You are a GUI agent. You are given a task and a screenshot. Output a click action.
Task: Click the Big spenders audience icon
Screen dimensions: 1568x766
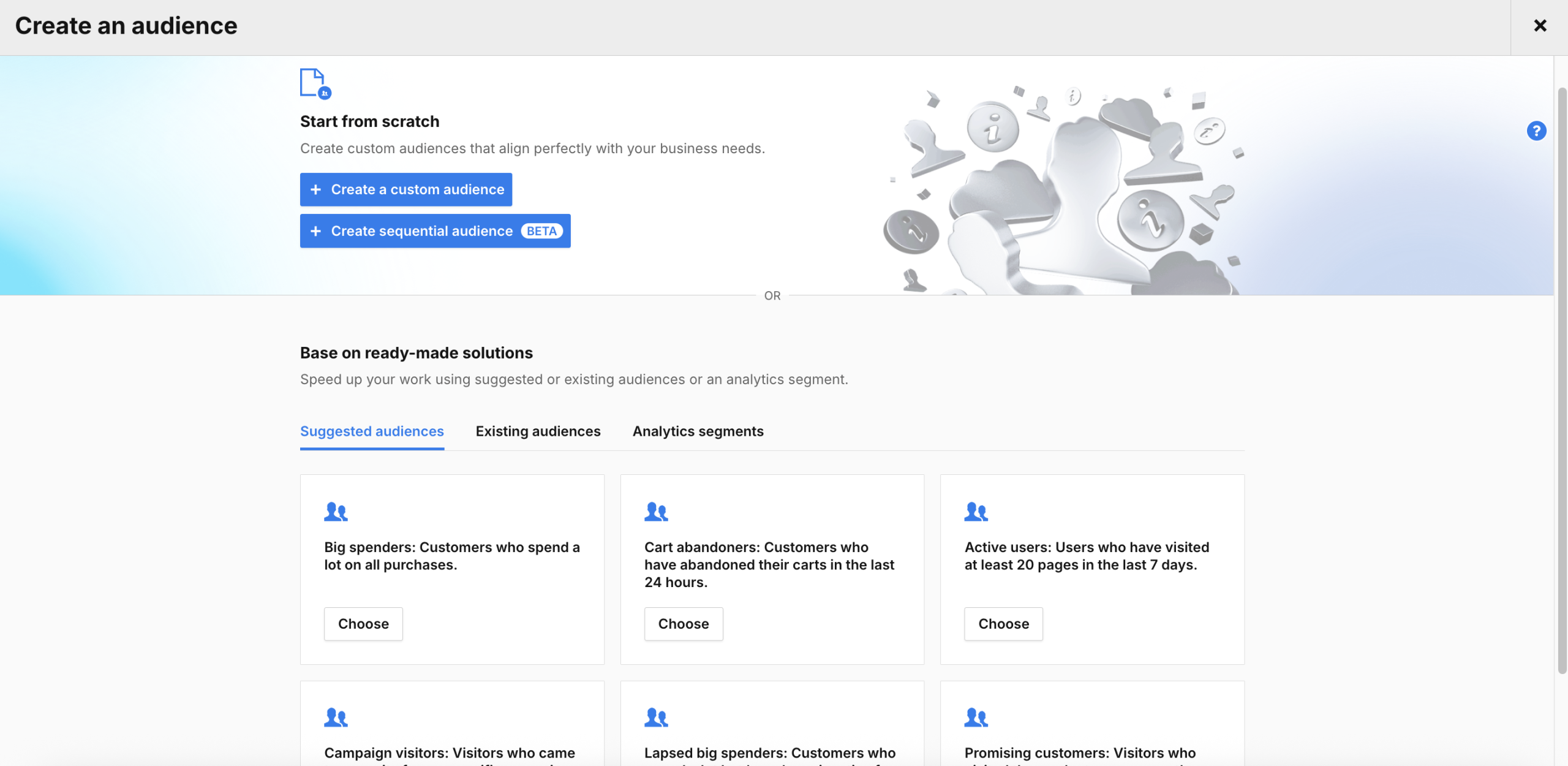pyautogui.click(x=336, y=512)
